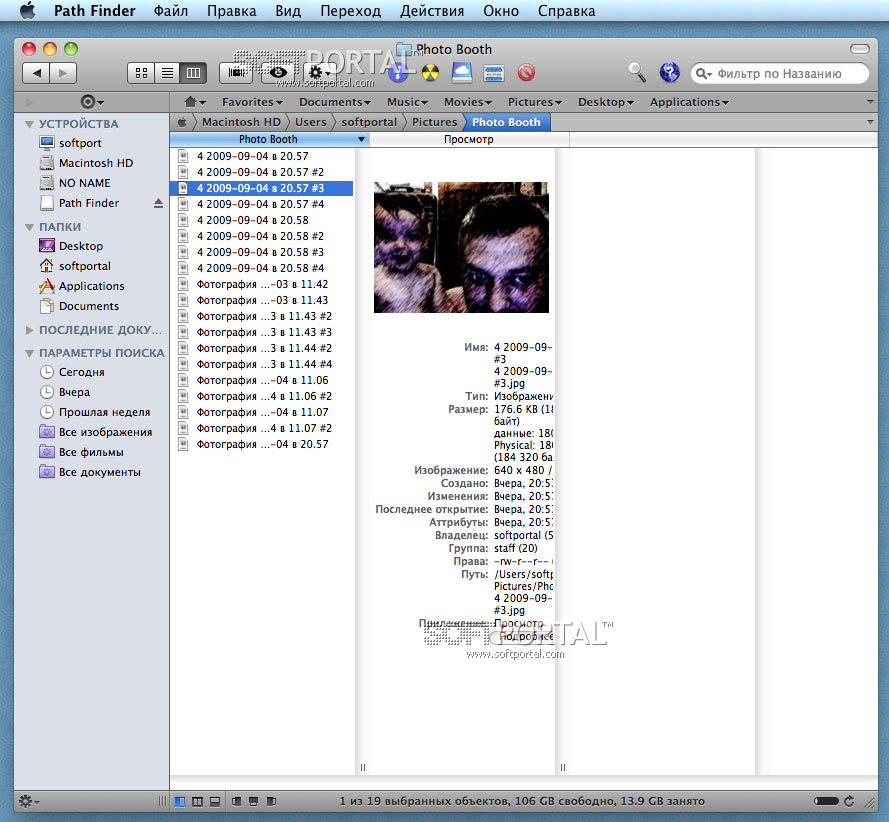Image resolution: width=889 pixels, height=822 pixels.
Task: Select file Фотография ...-04 в 20.57
Action: [261, 444]
